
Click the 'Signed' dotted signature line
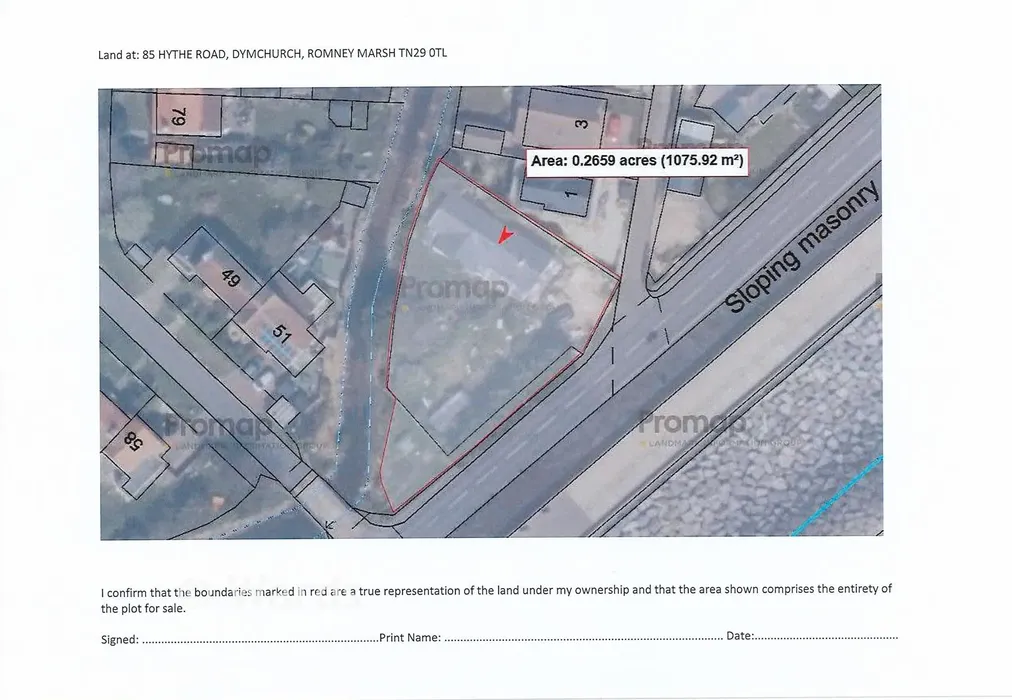259,641
